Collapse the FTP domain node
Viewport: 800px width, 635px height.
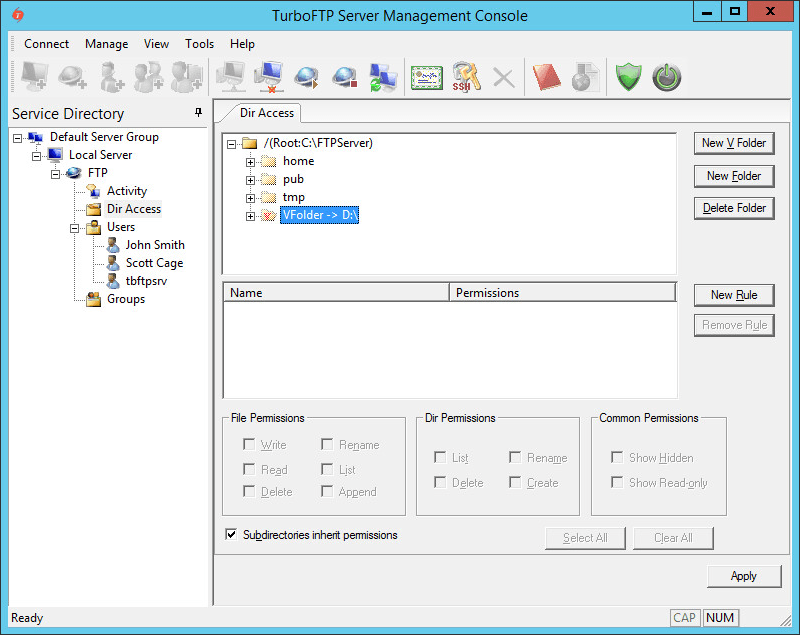55,174
